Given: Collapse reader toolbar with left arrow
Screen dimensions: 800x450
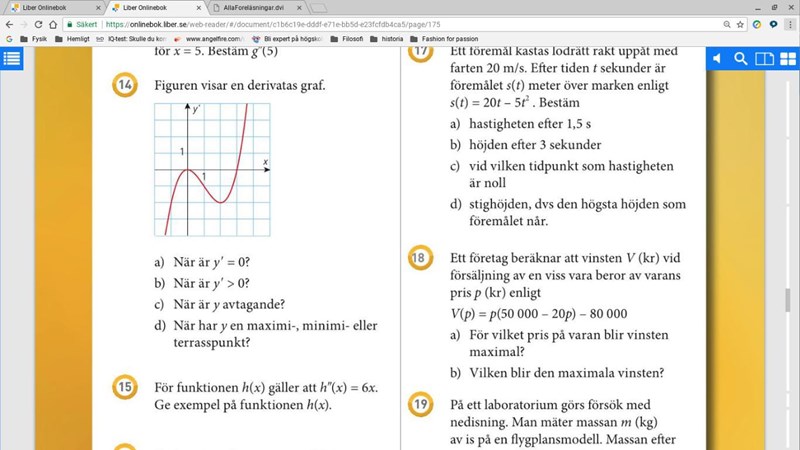Looking at the screenshot, I should coord(717,59).
